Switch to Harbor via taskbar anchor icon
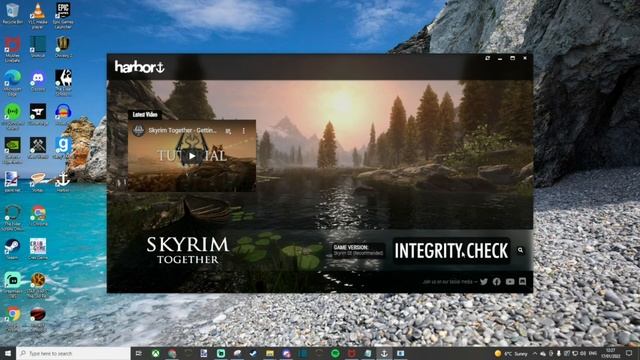640x360 pixels. coord(384,353)
